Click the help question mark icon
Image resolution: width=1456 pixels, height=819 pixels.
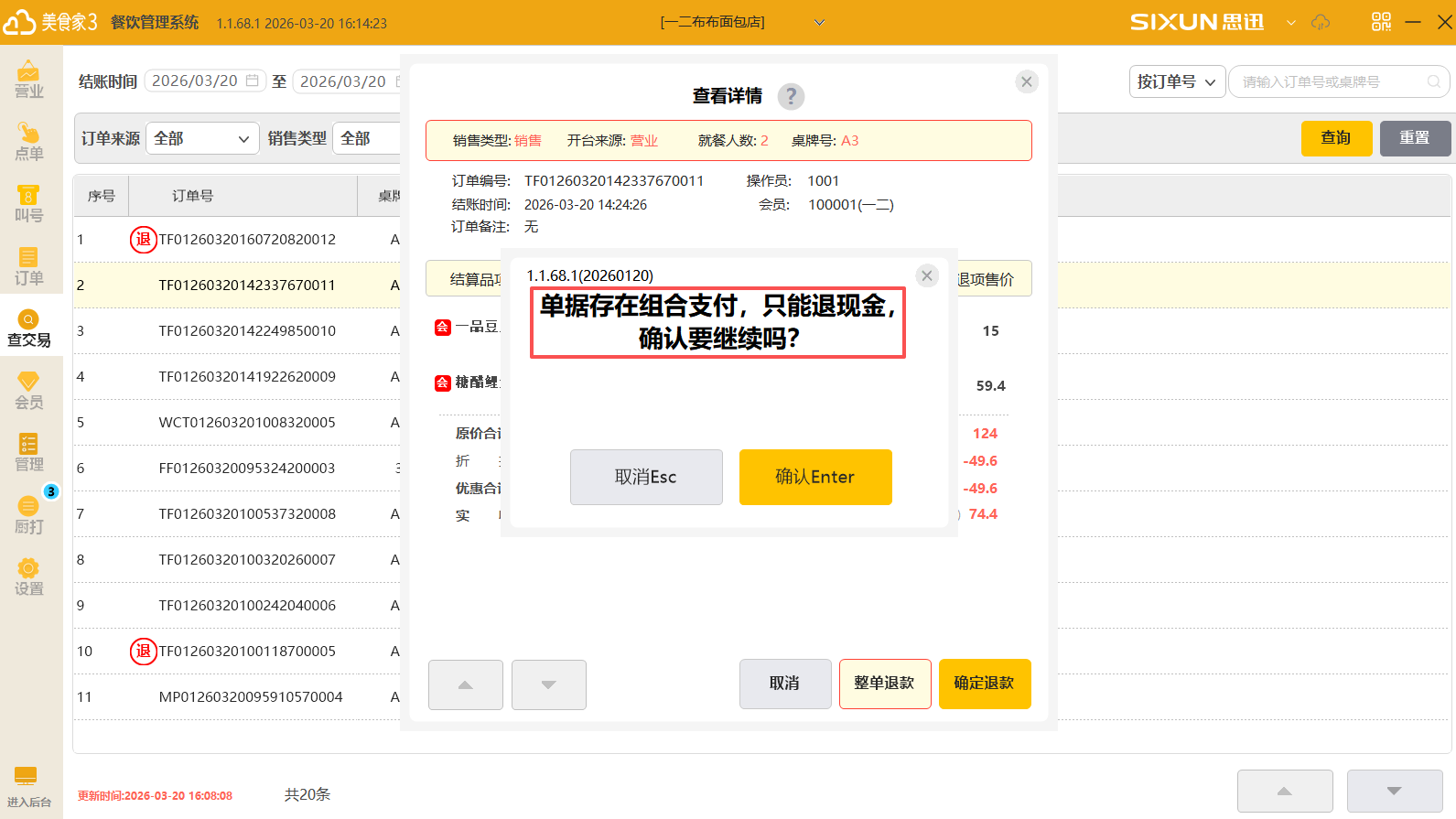[791, 96]
